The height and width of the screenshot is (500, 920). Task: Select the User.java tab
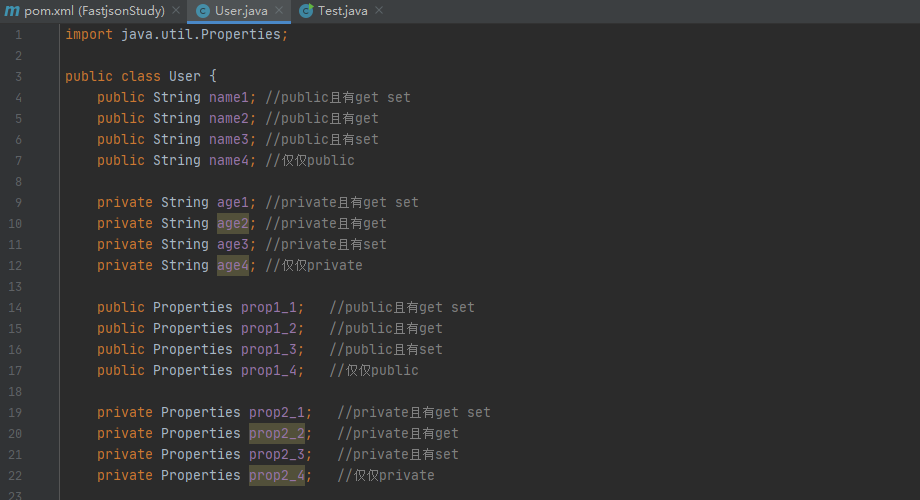click(x=241, y=11)
